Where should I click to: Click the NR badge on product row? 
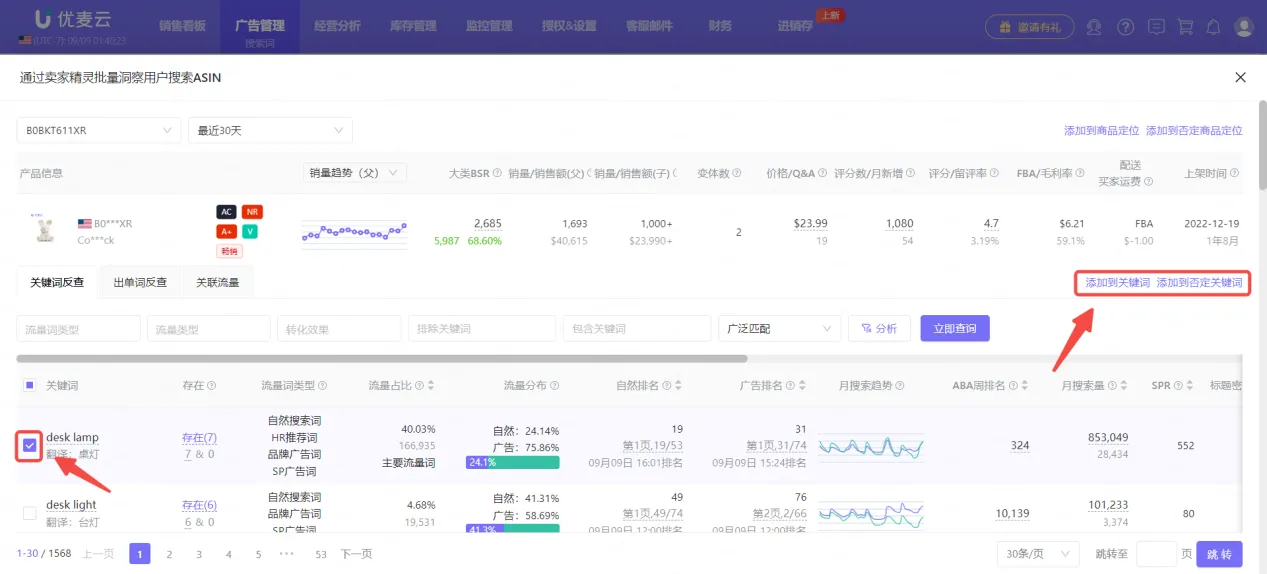[252, 212]
